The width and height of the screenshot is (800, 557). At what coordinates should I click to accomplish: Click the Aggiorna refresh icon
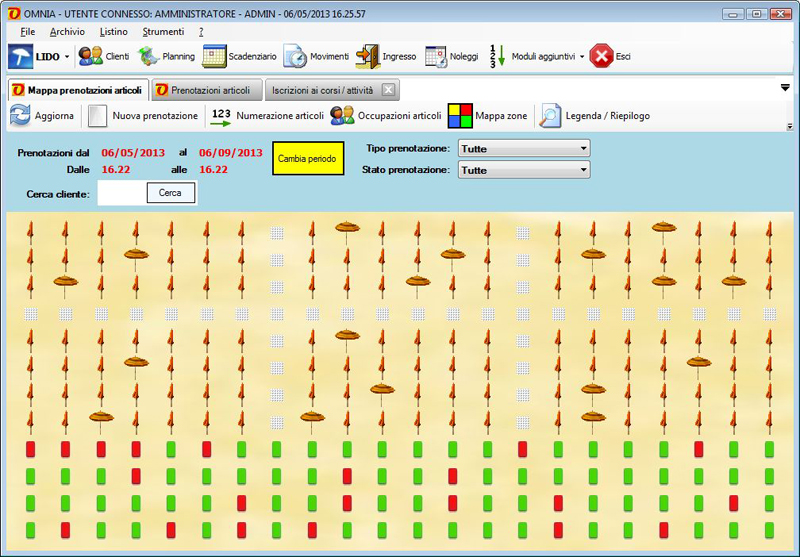20,116
